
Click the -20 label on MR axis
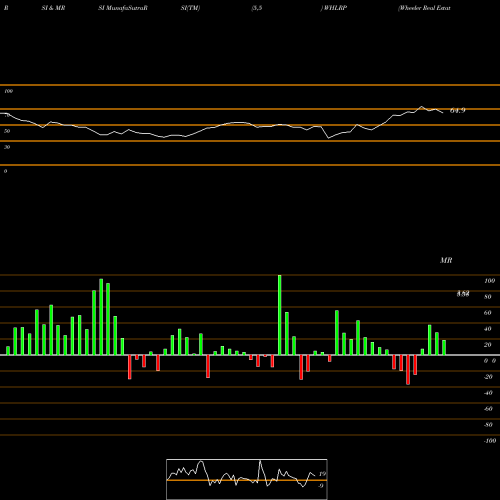(x=488, y=377)
